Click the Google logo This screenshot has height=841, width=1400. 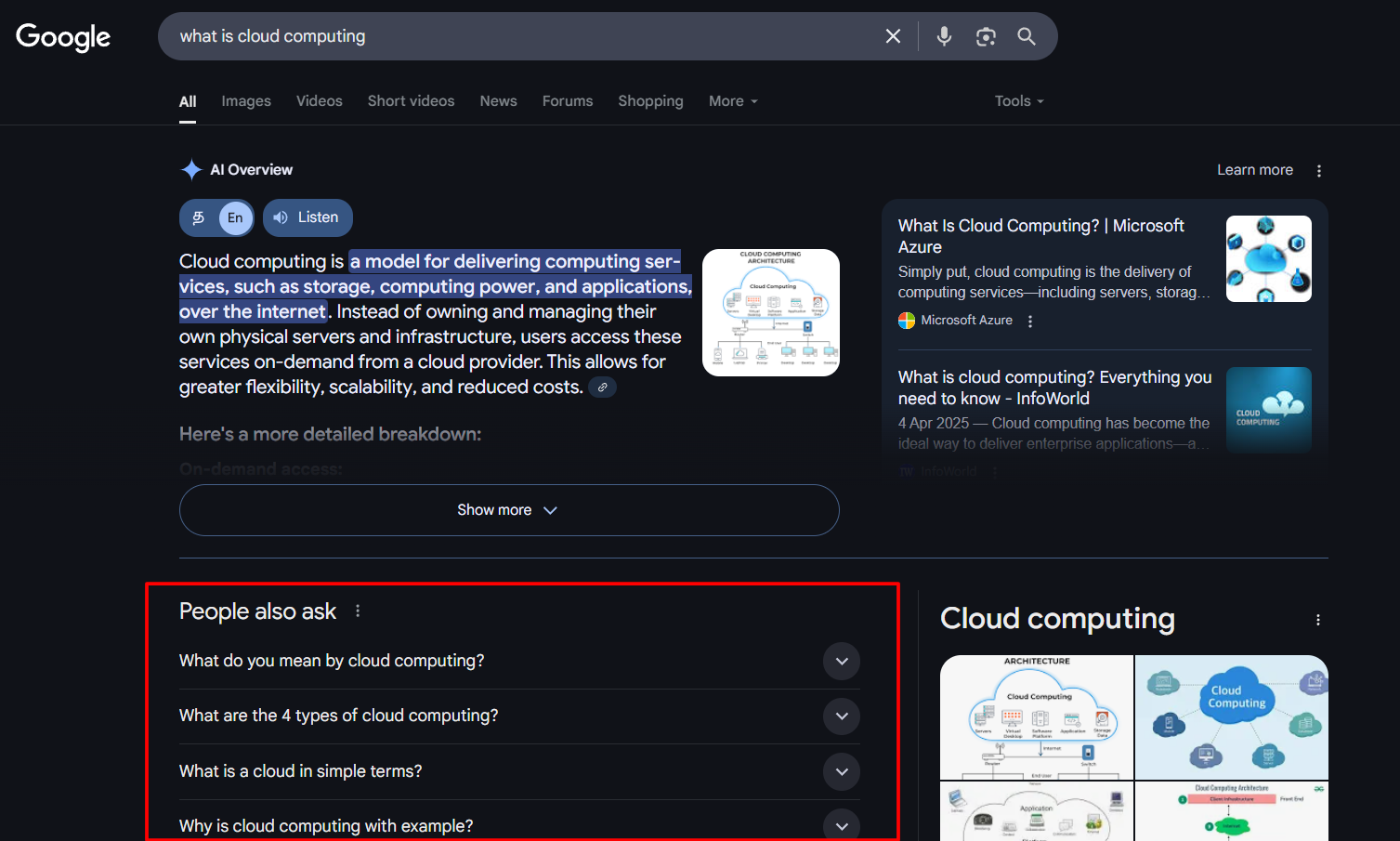63,37
